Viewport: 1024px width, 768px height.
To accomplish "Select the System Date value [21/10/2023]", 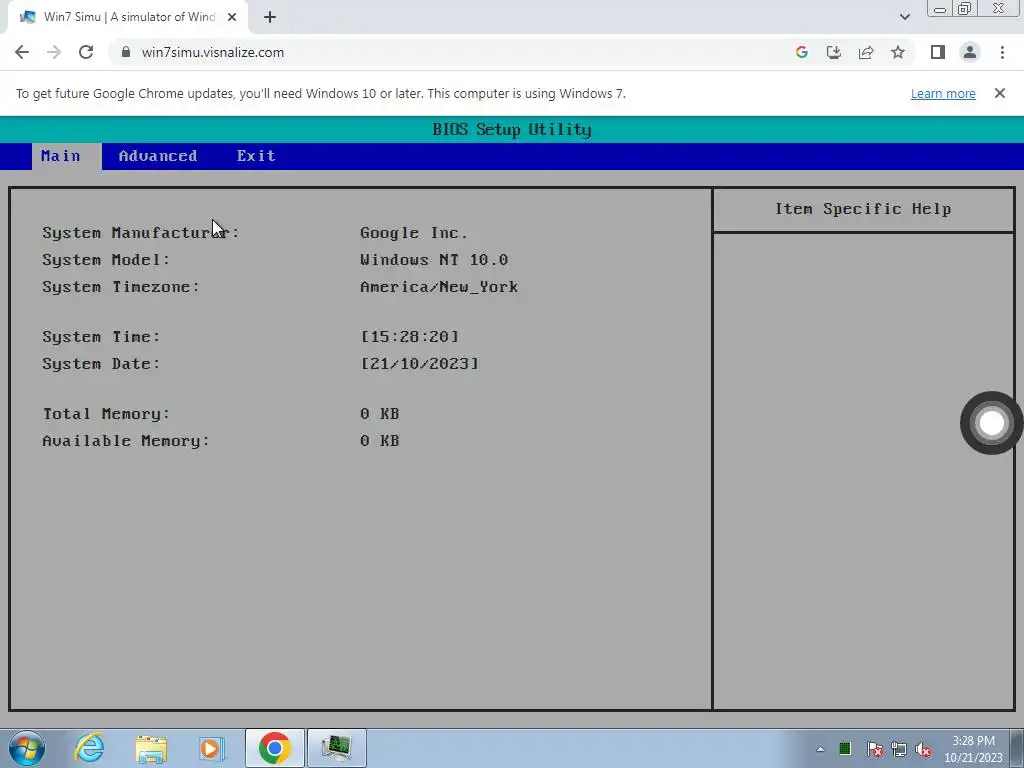I will tap(419, 364).
